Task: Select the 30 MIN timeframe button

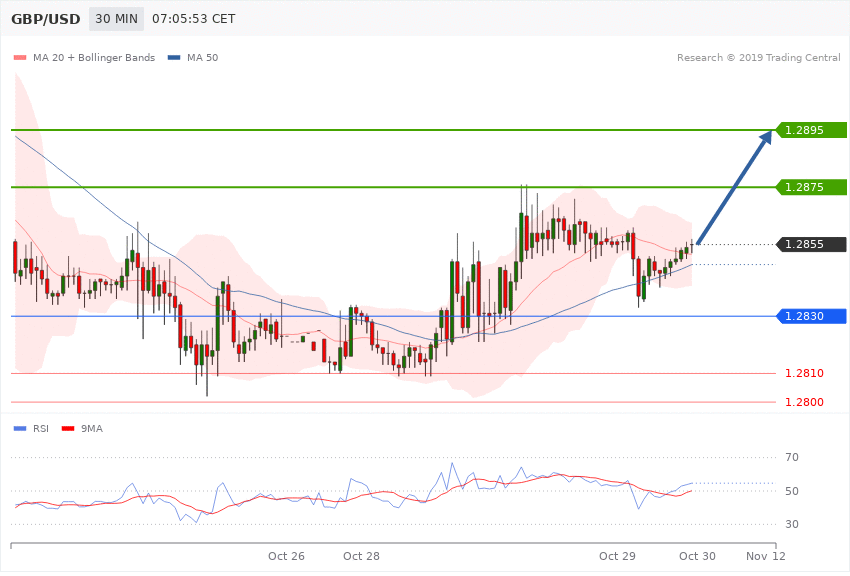Action: (117, 19)
